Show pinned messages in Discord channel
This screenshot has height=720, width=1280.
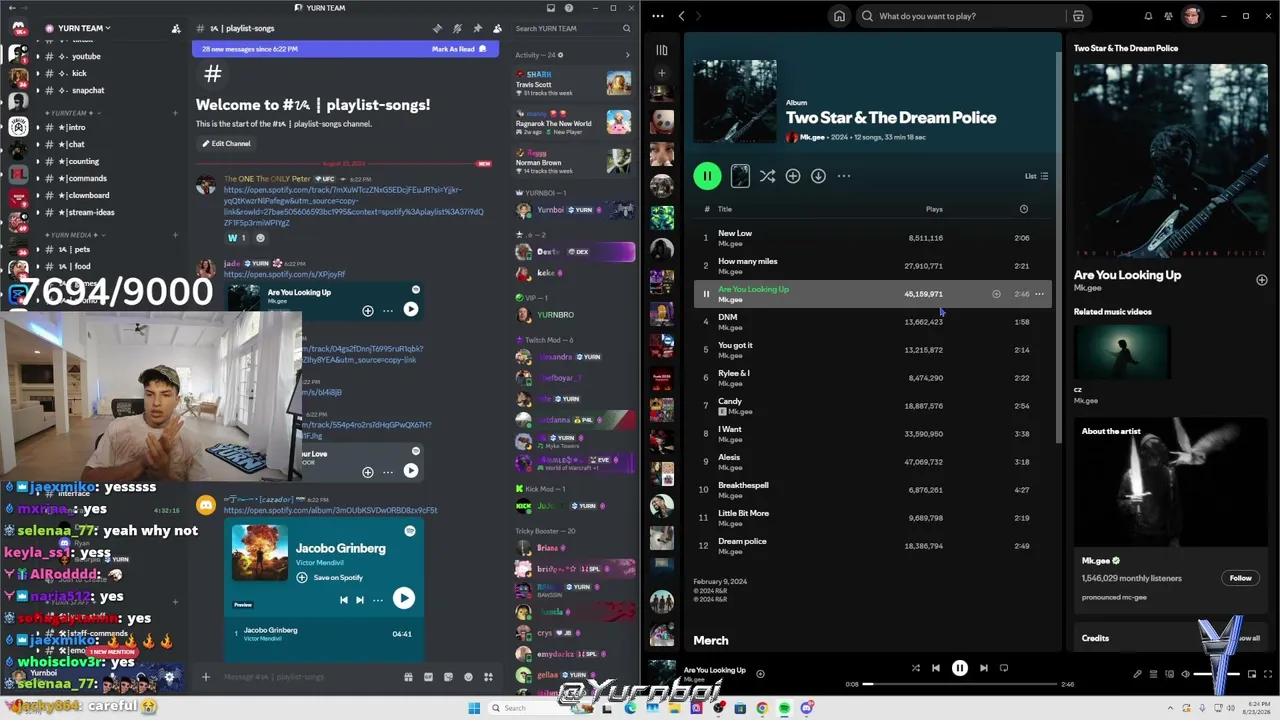click(x=477, y=28)
